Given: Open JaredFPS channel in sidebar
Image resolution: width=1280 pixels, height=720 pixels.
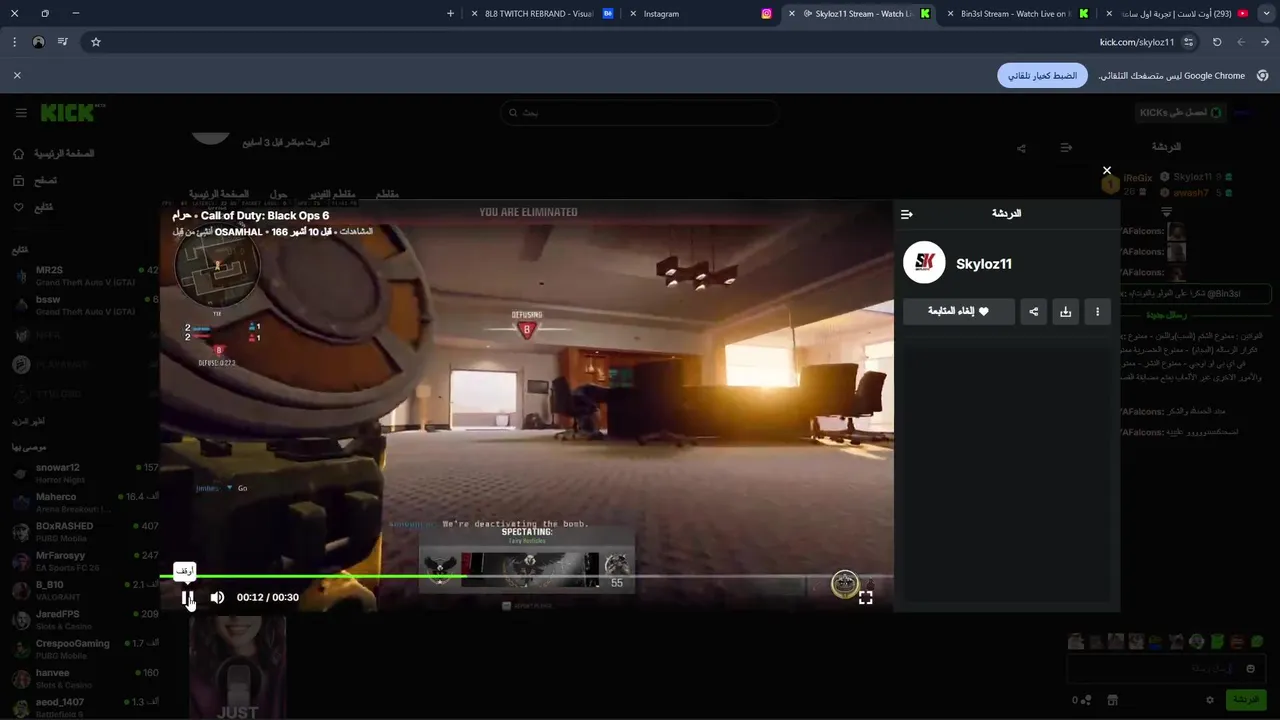Looking at the screenshot, I should point(85,619).
